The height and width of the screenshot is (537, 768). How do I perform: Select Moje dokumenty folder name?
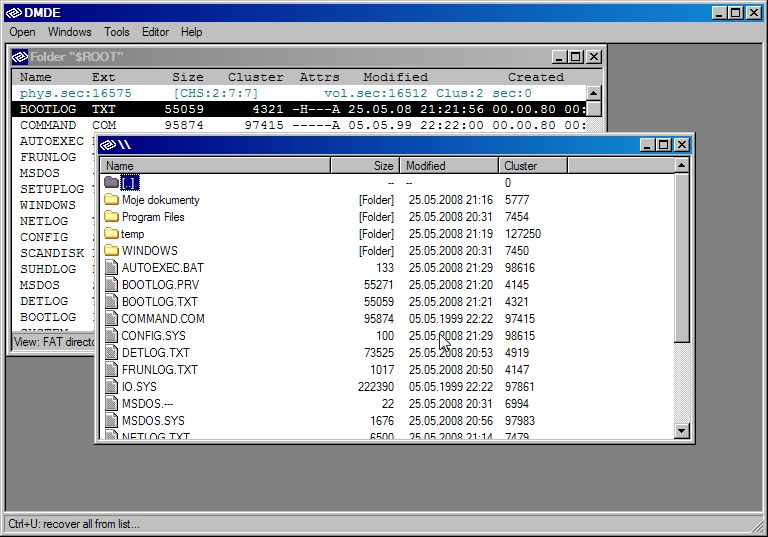click(x=161, y=199)
